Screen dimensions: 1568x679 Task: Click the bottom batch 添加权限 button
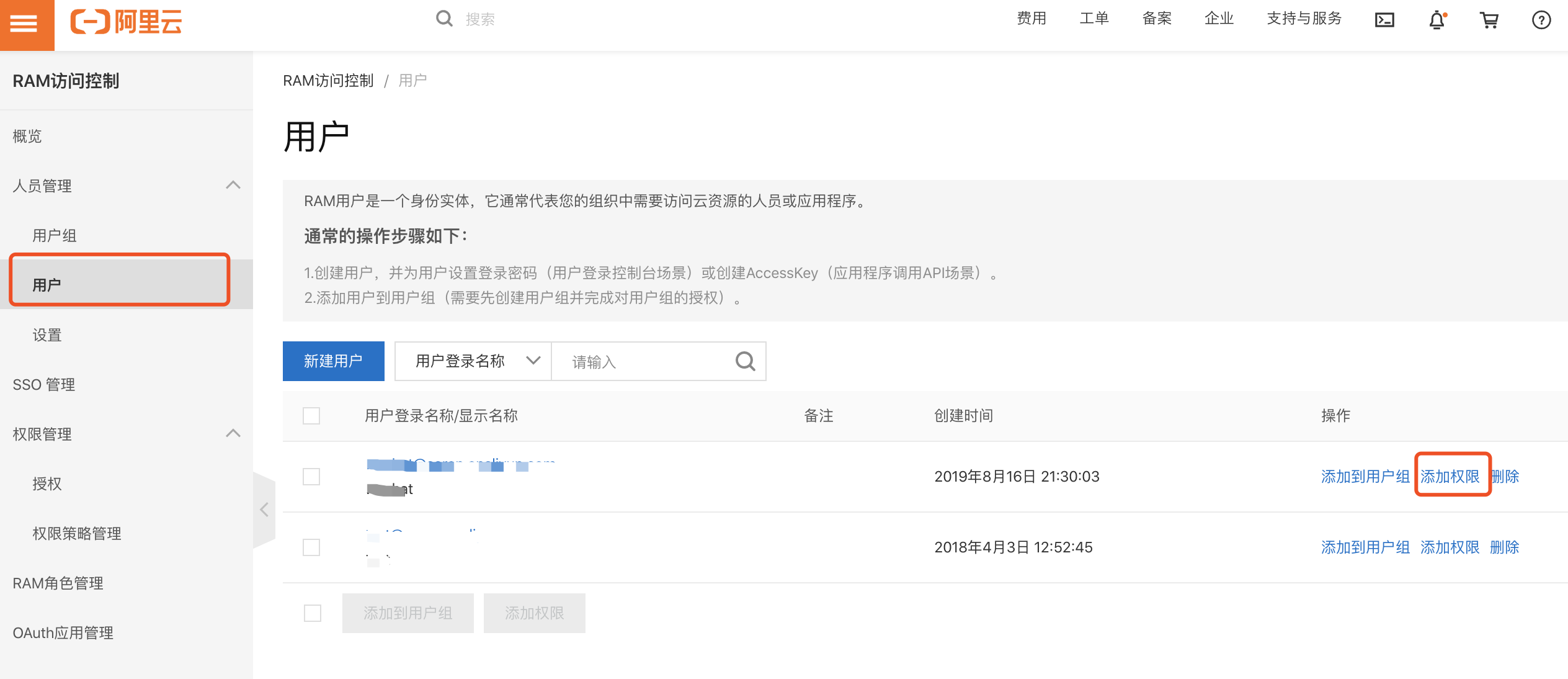535,613
